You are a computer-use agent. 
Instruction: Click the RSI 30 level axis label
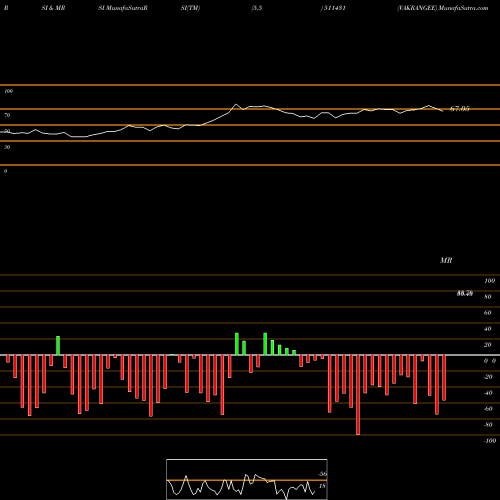(7, 147)
